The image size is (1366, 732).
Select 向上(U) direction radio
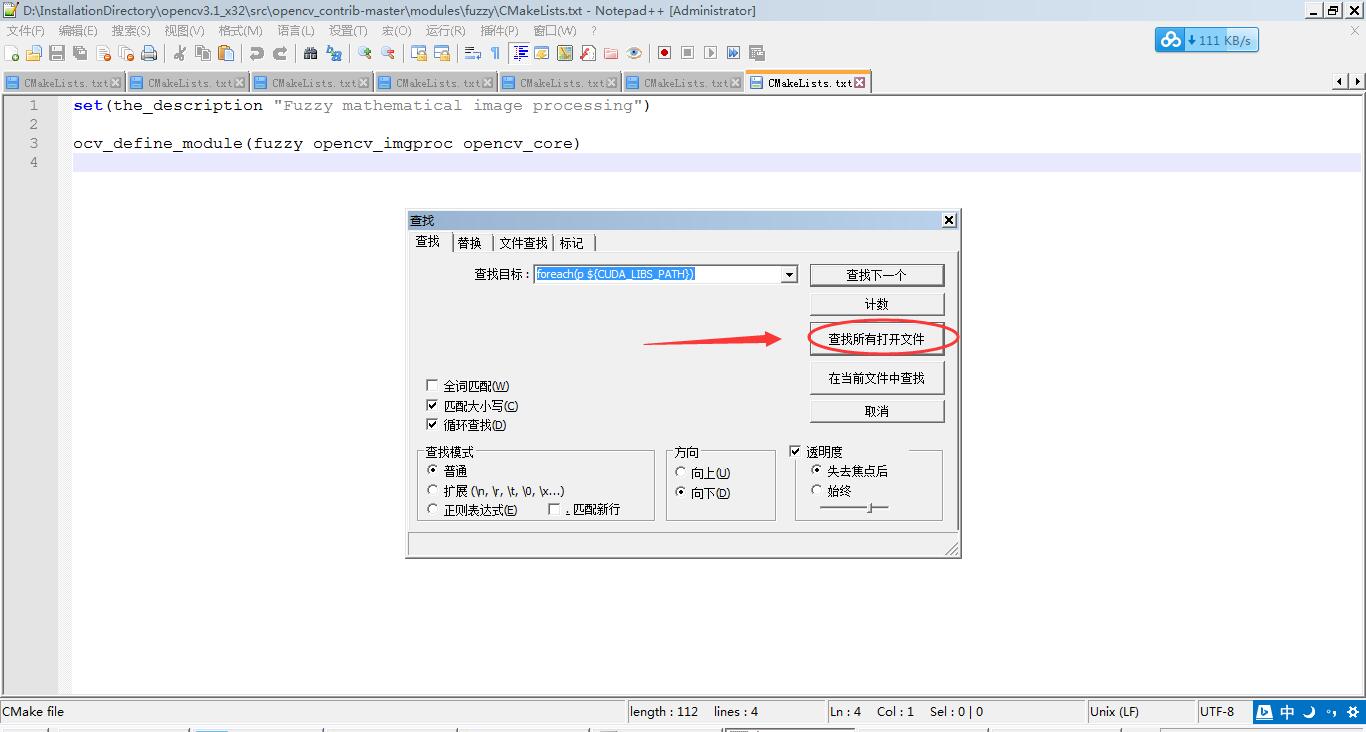(x=681, y=473)
